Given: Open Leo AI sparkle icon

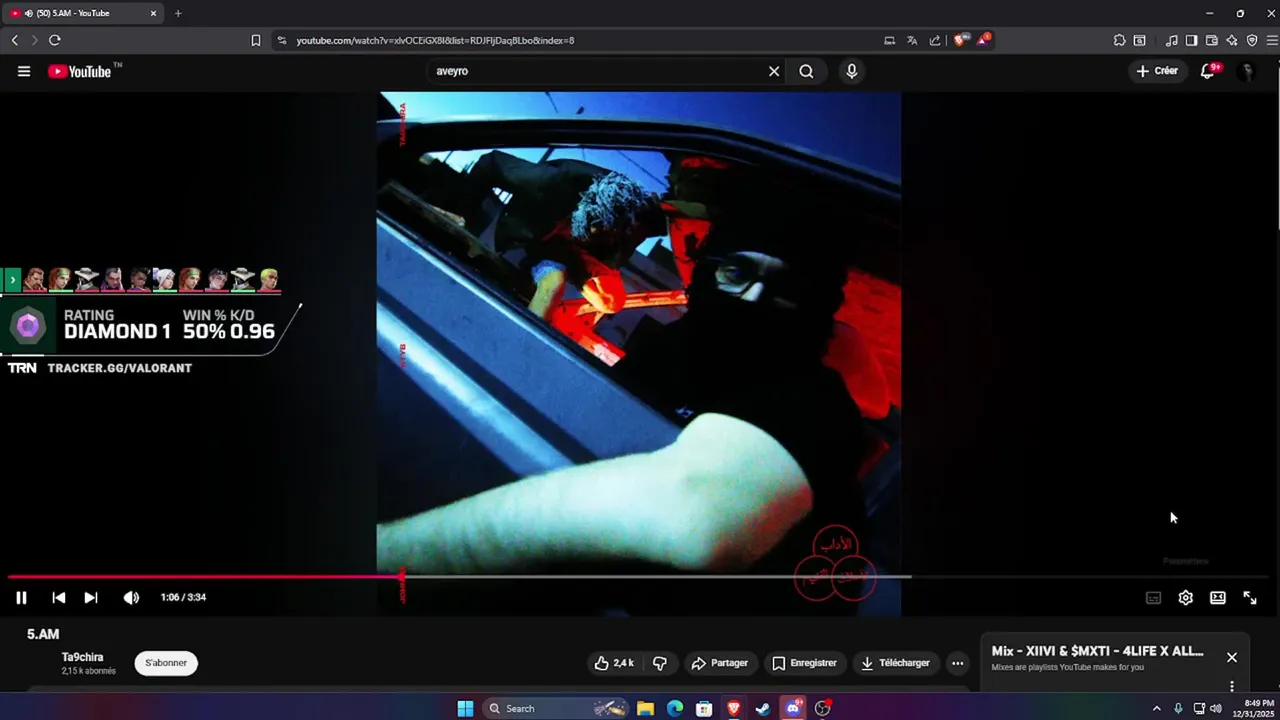Looking at the screenshot, I should [x=1231, y=40].
